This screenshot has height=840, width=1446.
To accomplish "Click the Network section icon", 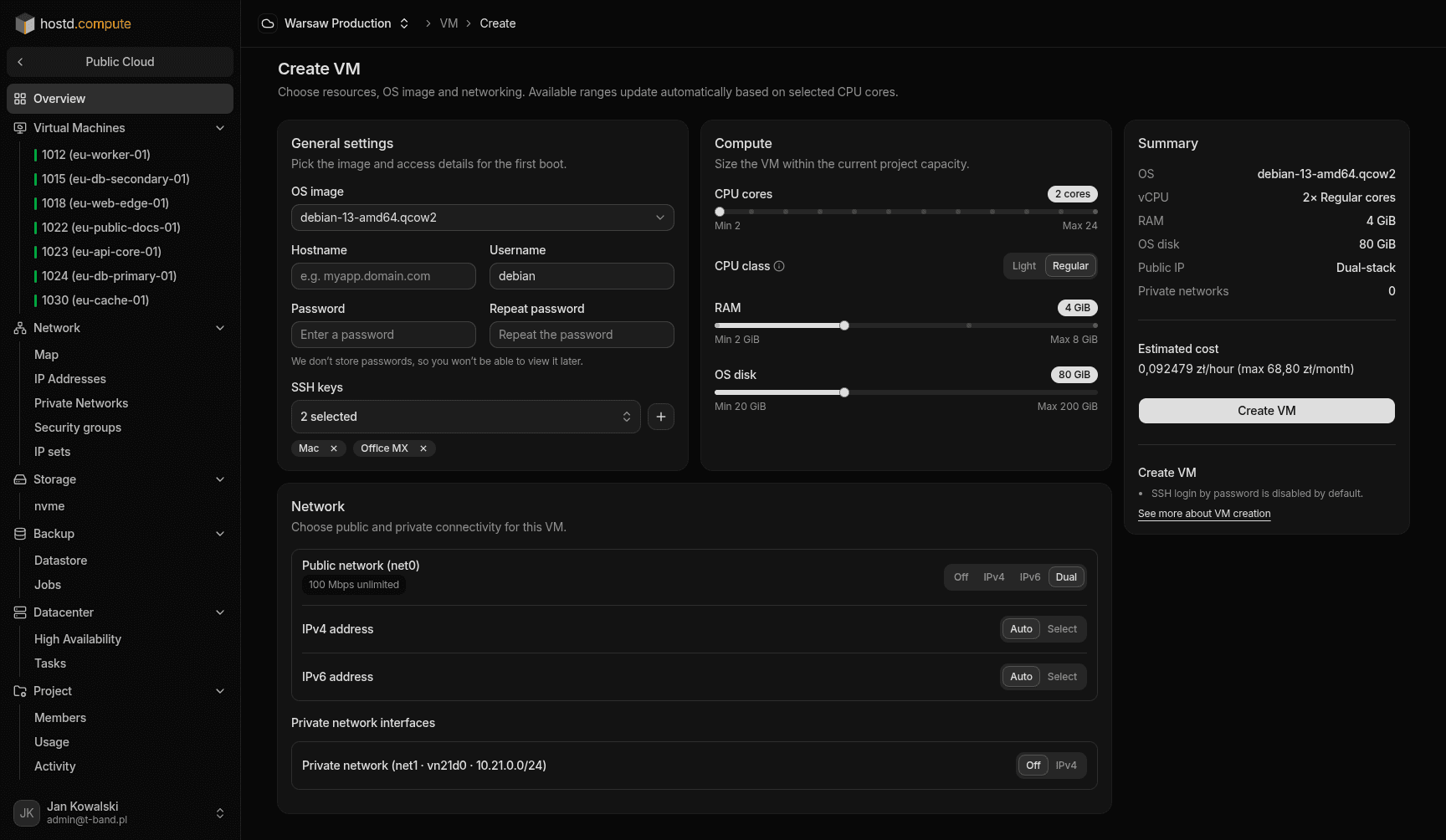I will 20,328.
